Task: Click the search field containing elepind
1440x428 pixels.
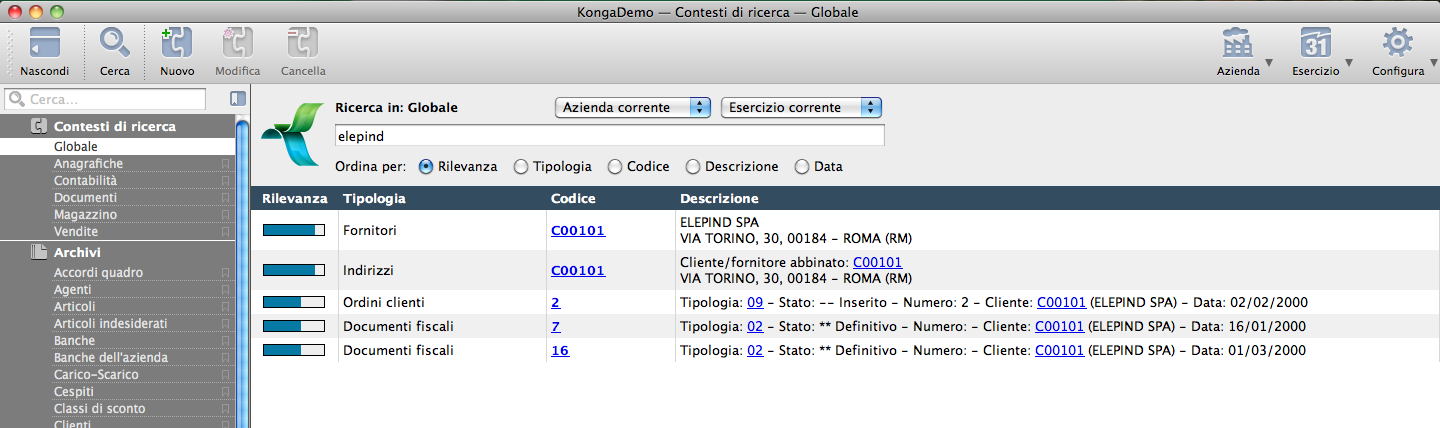Action: [609, 135]
